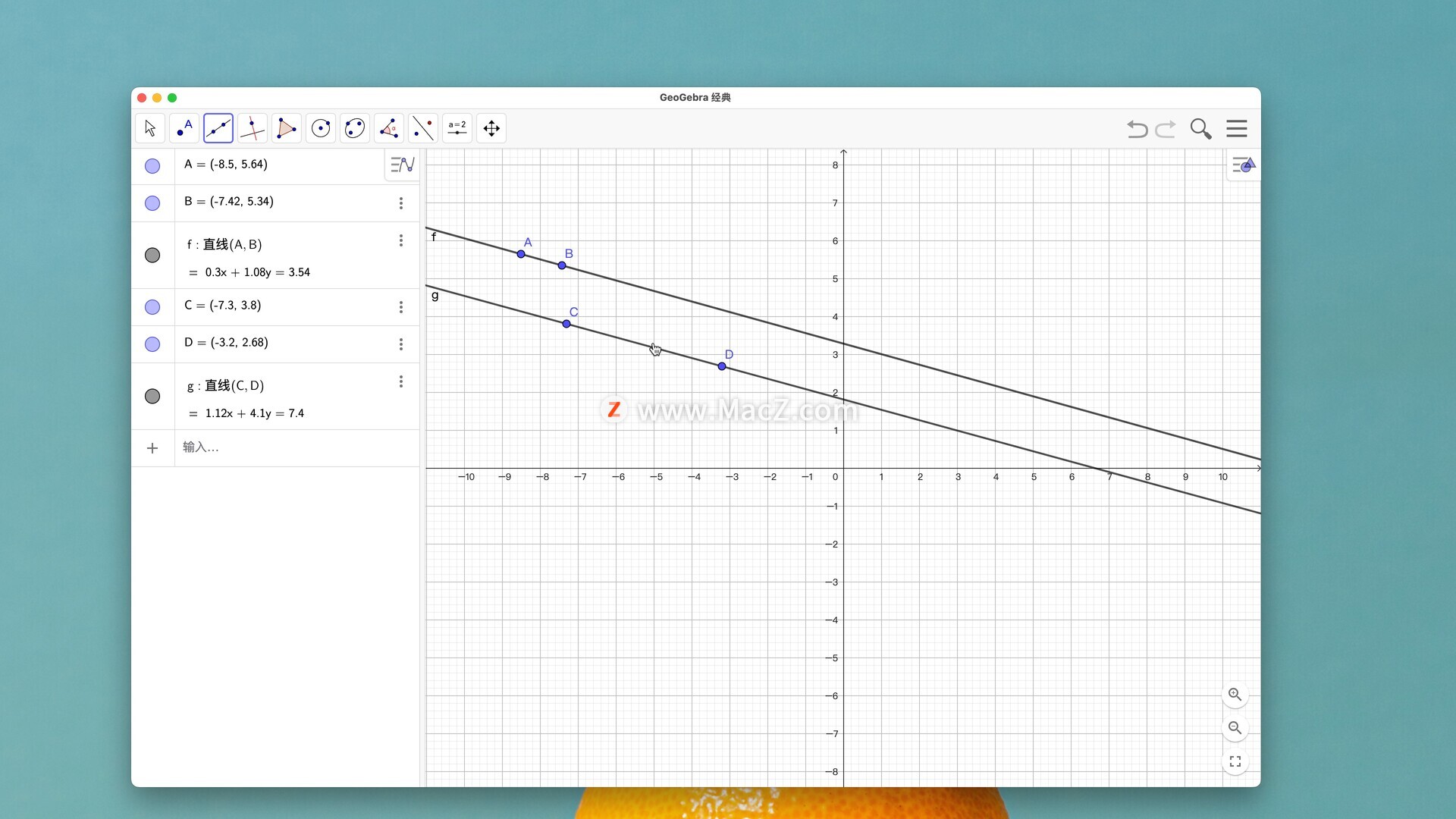This screenshot has height=819, width=1456.
Task: Select the Move graphics view tool
Action: pos(491,128)
